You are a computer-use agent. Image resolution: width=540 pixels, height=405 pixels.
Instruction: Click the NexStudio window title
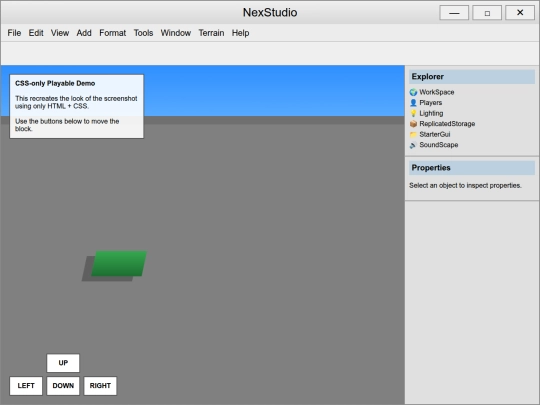[x=270, y=12]
